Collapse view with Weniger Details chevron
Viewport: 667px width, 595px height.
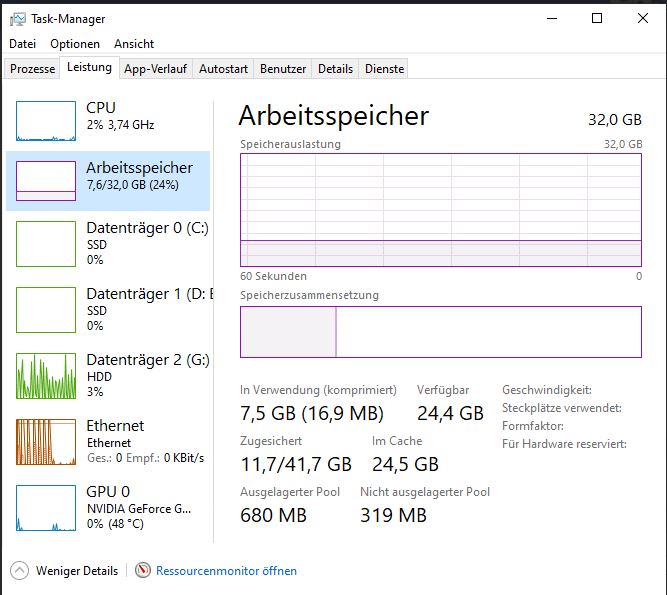pyautogui.click(x=20, y=571)
